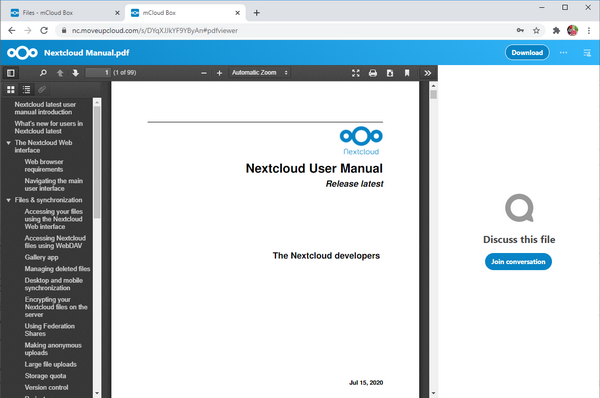
Task: Click the browser address bar URL
Action: [x=155, y=31]
